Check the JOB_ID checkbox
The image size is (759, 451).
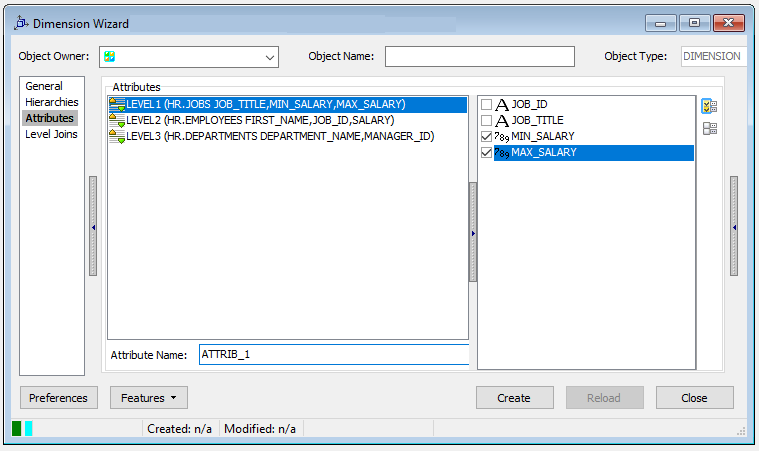486,105
